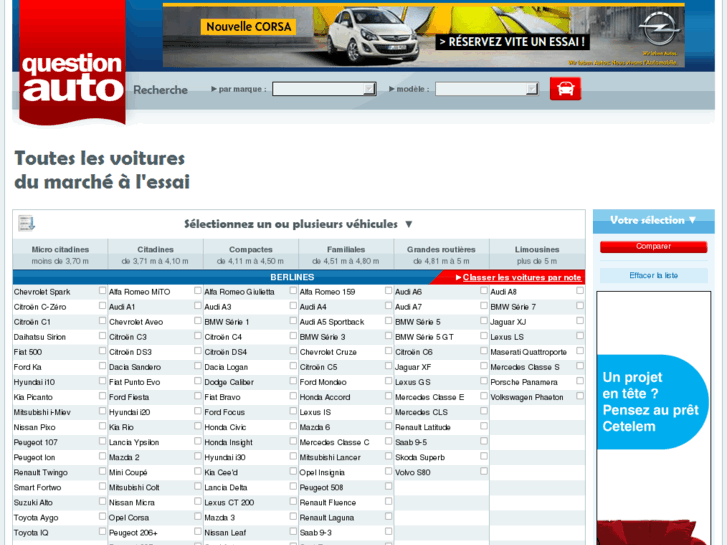727x545 pixels.
Task: Click the 'Saab 9-5' entry
Action: pyautogui.click(x=411, y=443)
